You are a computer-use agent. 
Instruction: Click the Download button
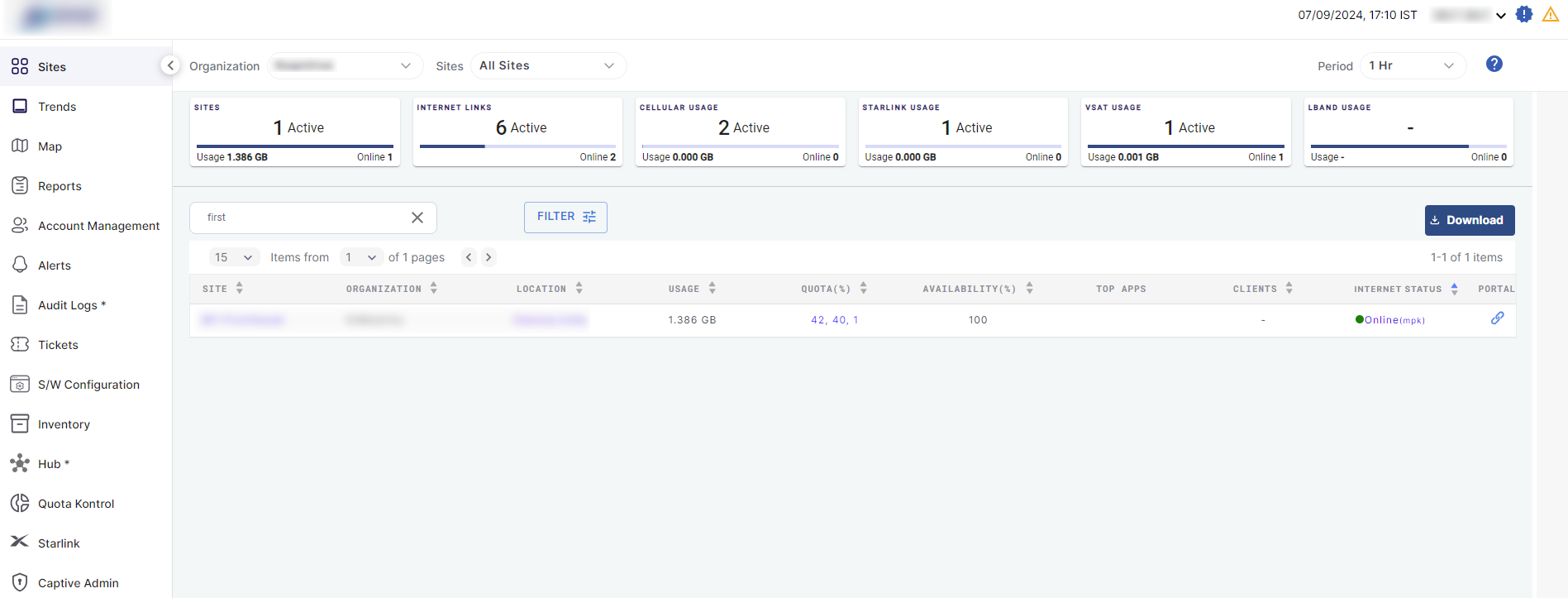tap(1469, 220)
